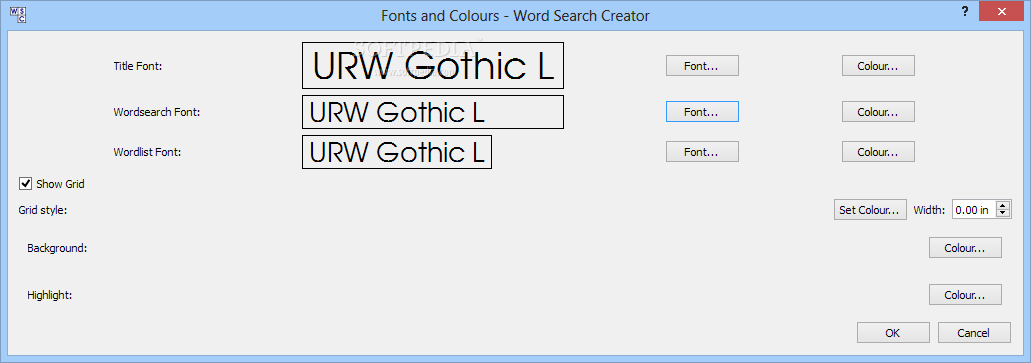Close the Fonts and Colours window
The image size is (1031, 363).
point(1002,12)
